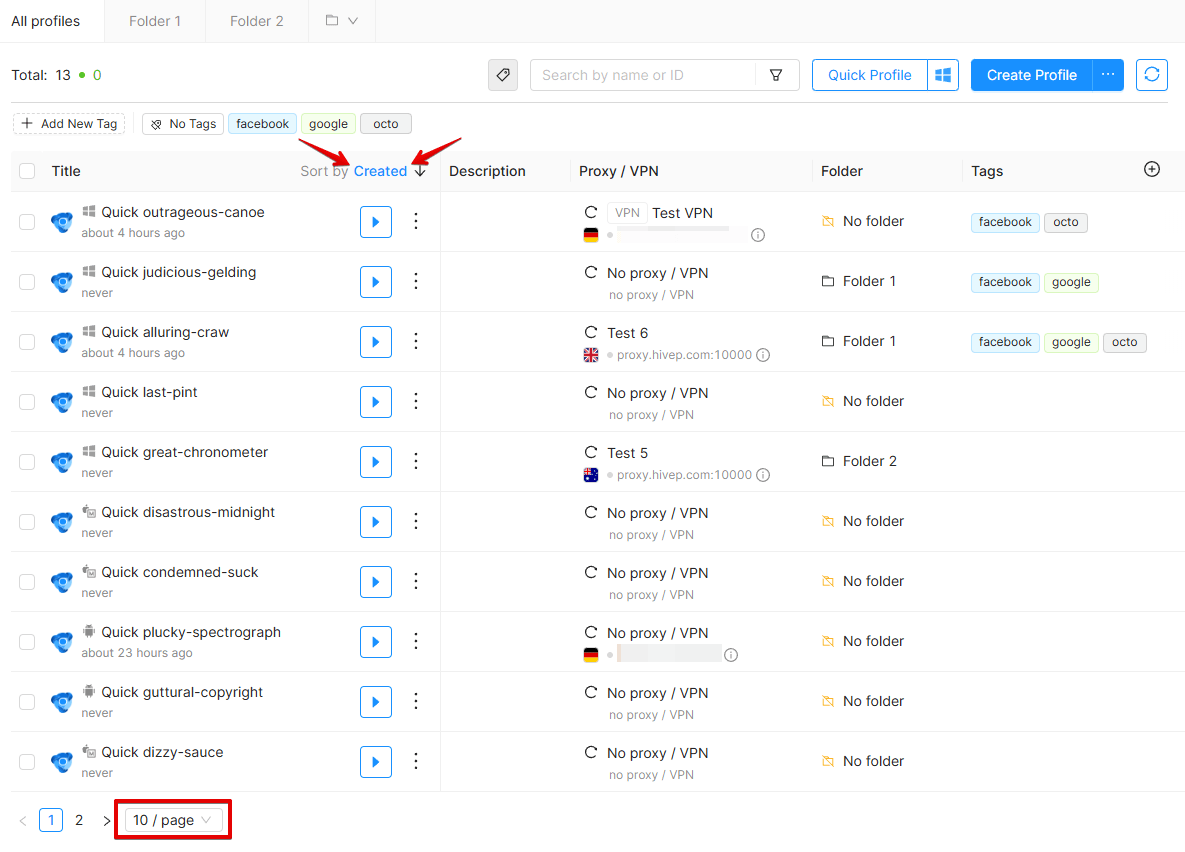Viewport: 1185px width, 852px height.
Task: Tick the Quick judicious-gelding checkbox
Action: [x=27, y=282]
